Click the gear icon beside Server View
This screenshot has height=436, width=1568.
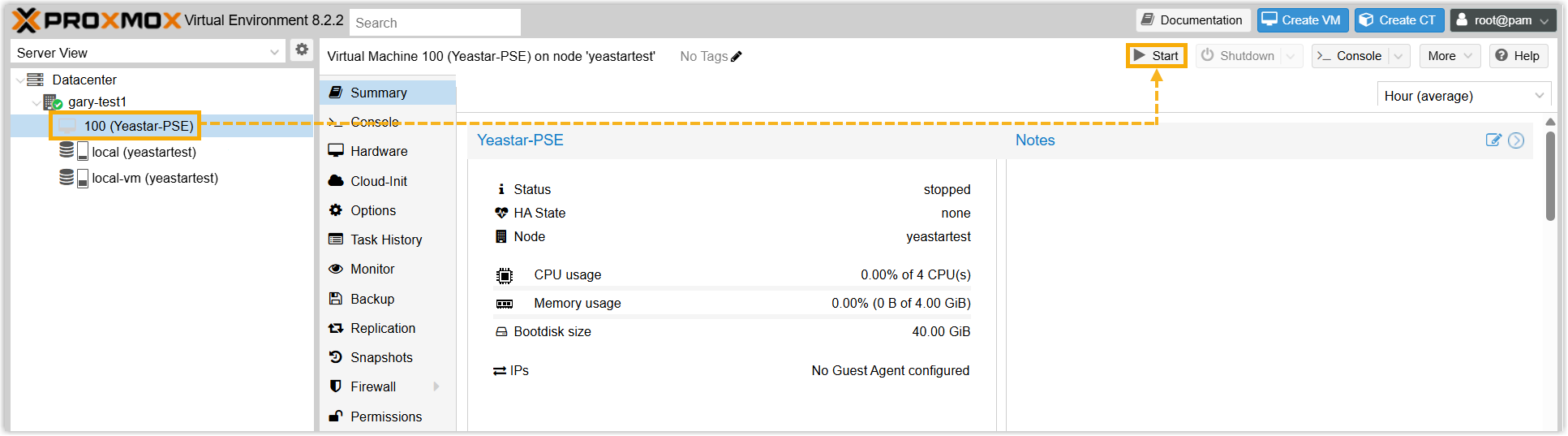[x=302, y=50]
